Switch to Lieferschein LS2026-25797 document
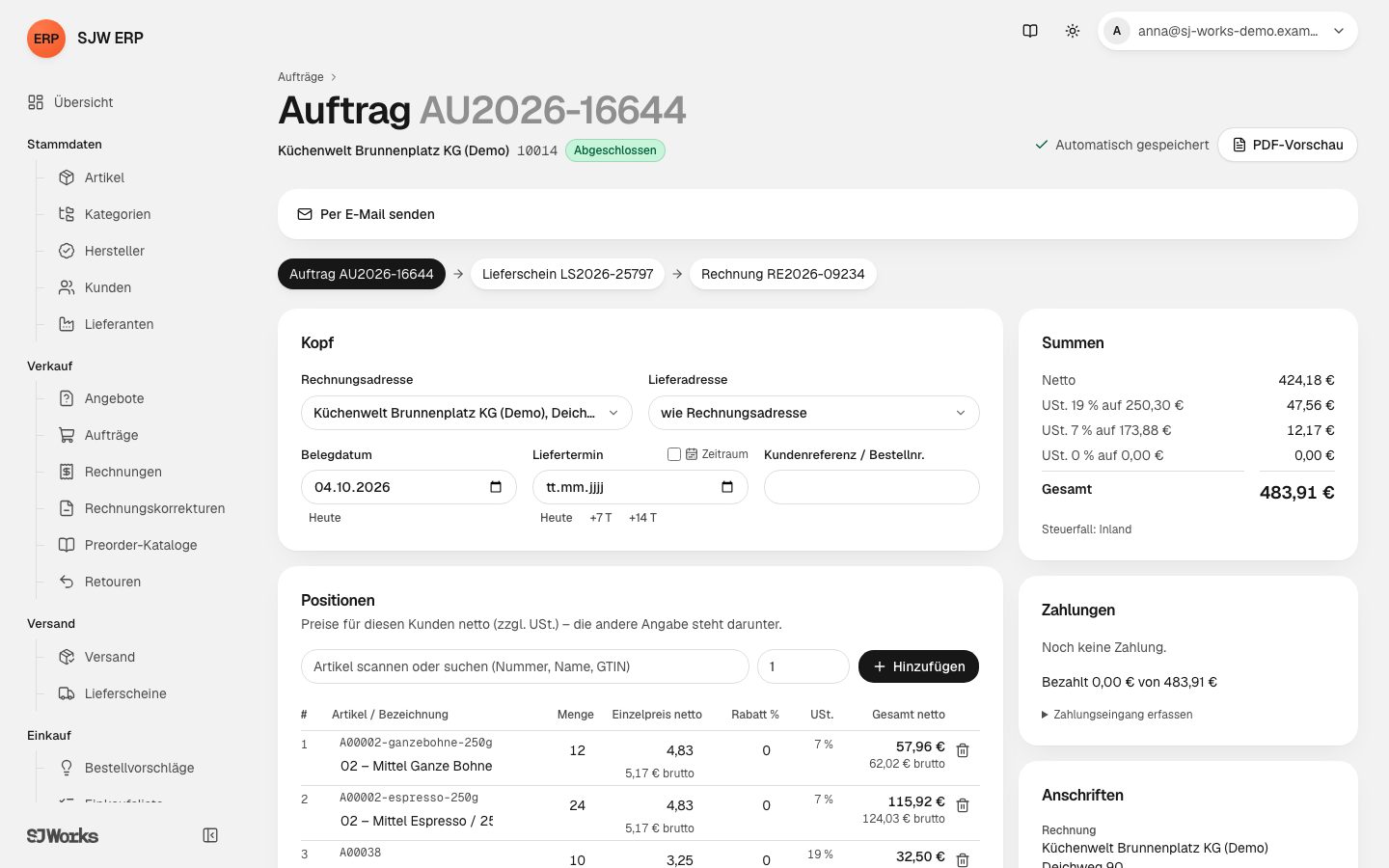 (x=567, y=274)
